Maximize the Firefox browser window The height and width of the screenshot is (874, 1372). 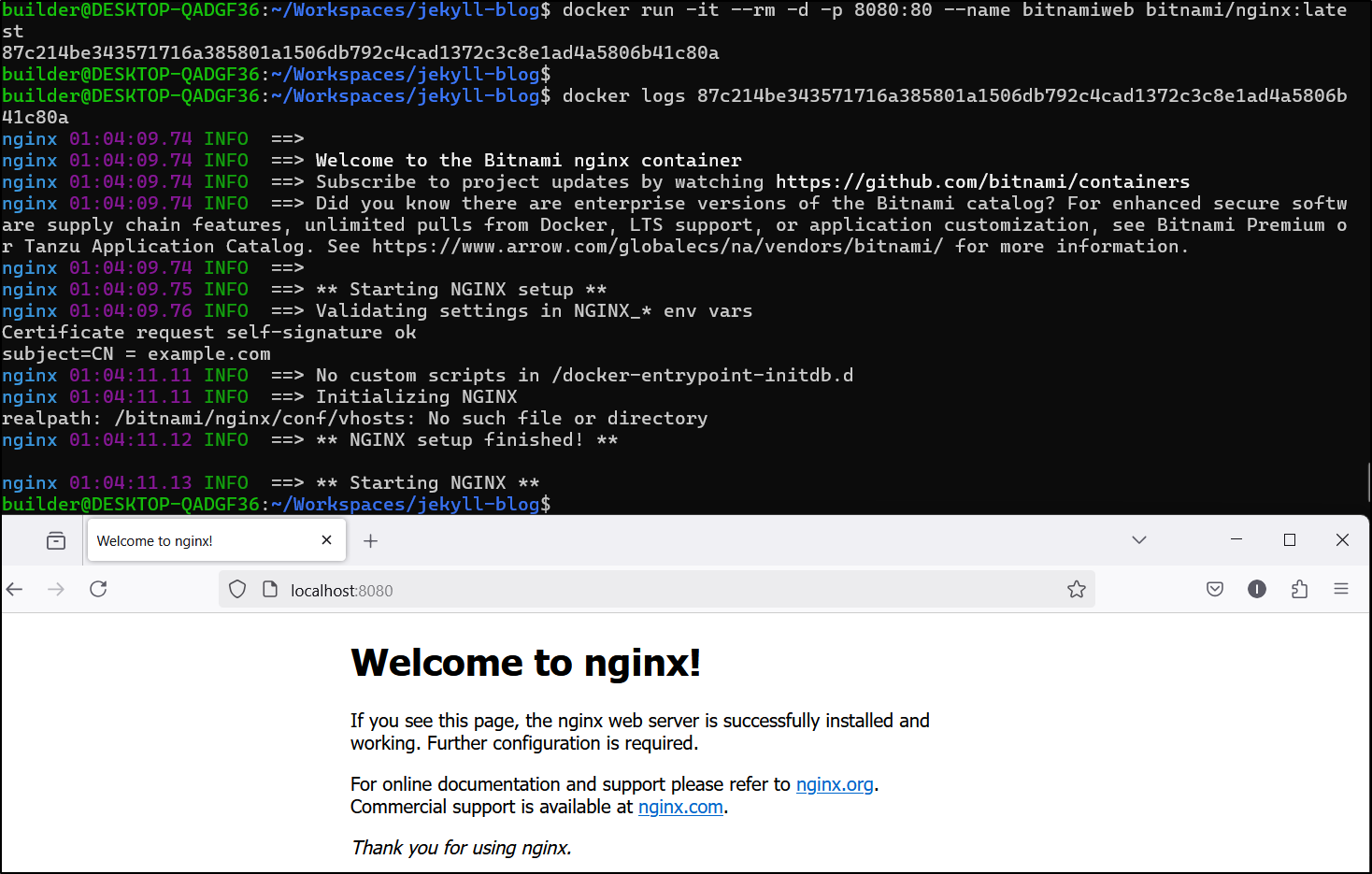click(1290, 540)
